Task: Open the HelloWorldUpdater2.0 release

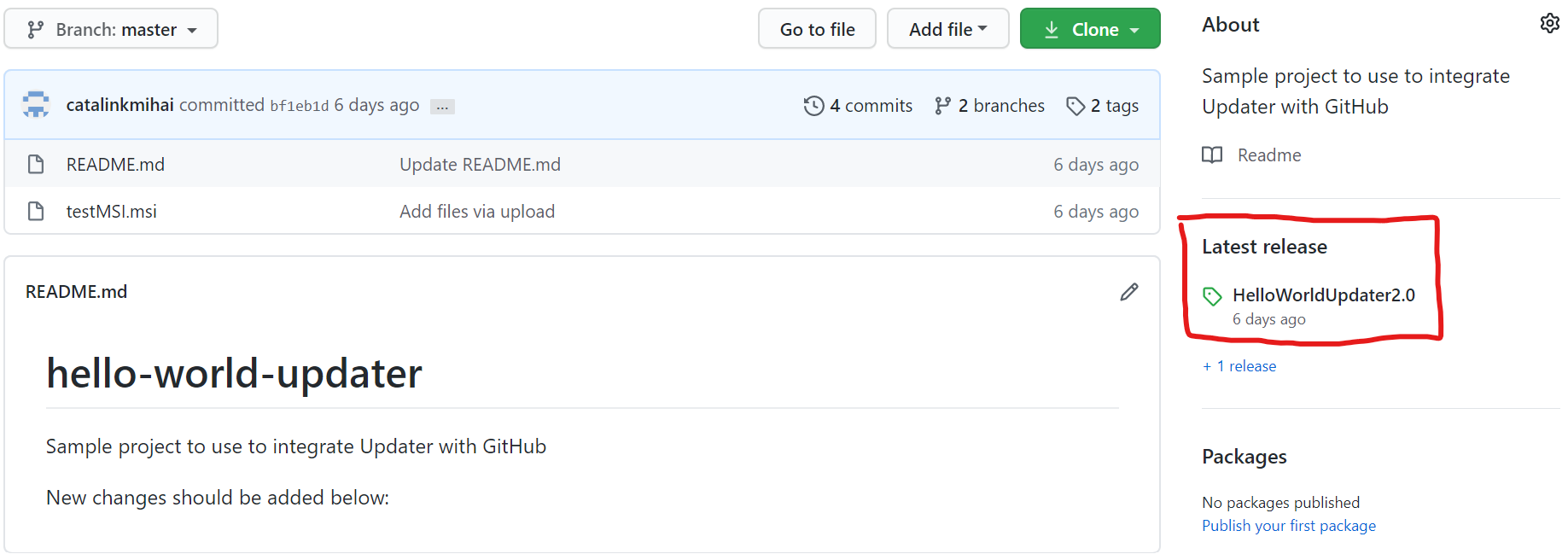Action: [x=1323, y=295]
